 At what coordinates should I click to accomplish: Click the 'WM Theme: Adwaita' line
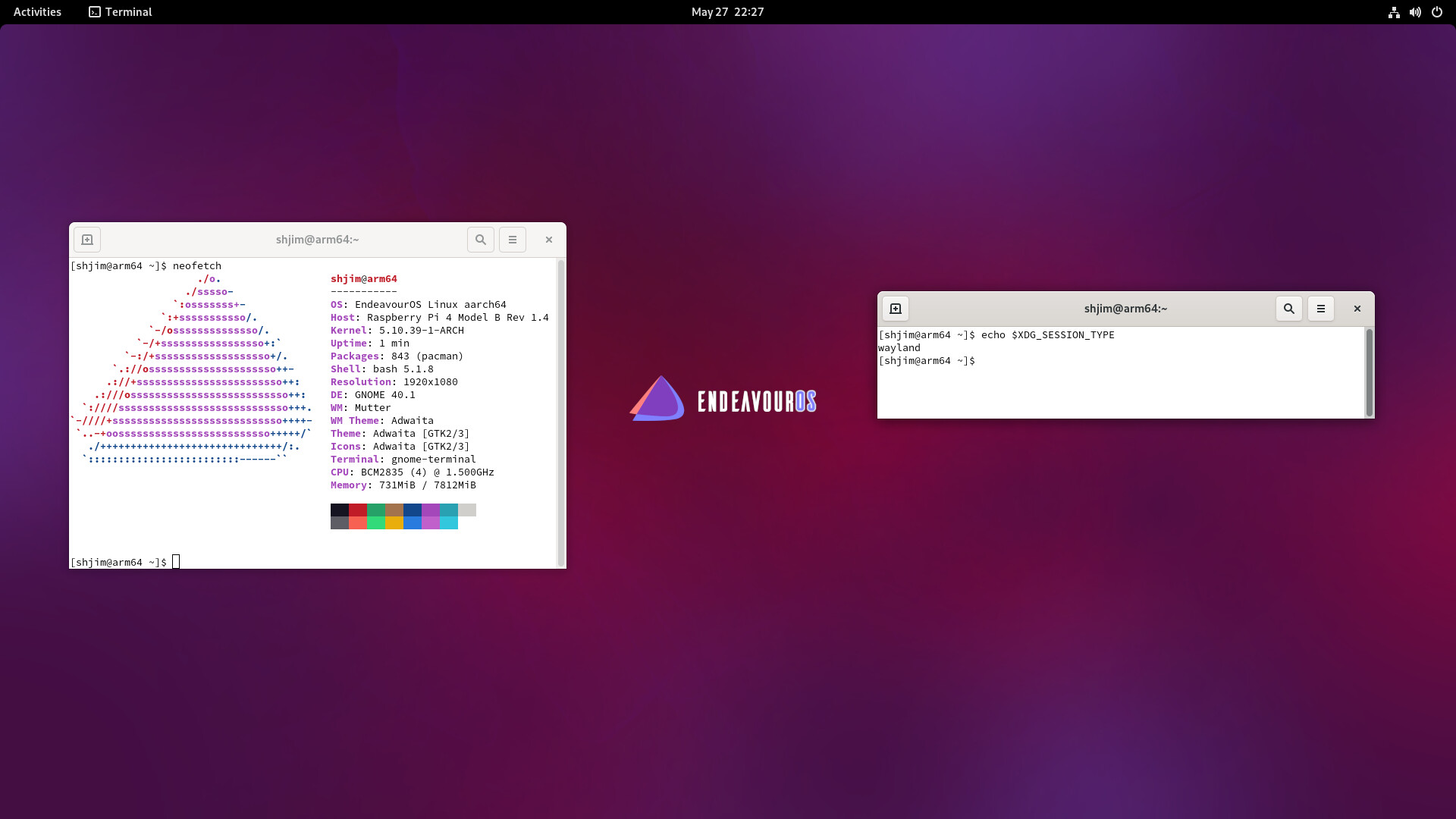382,421
